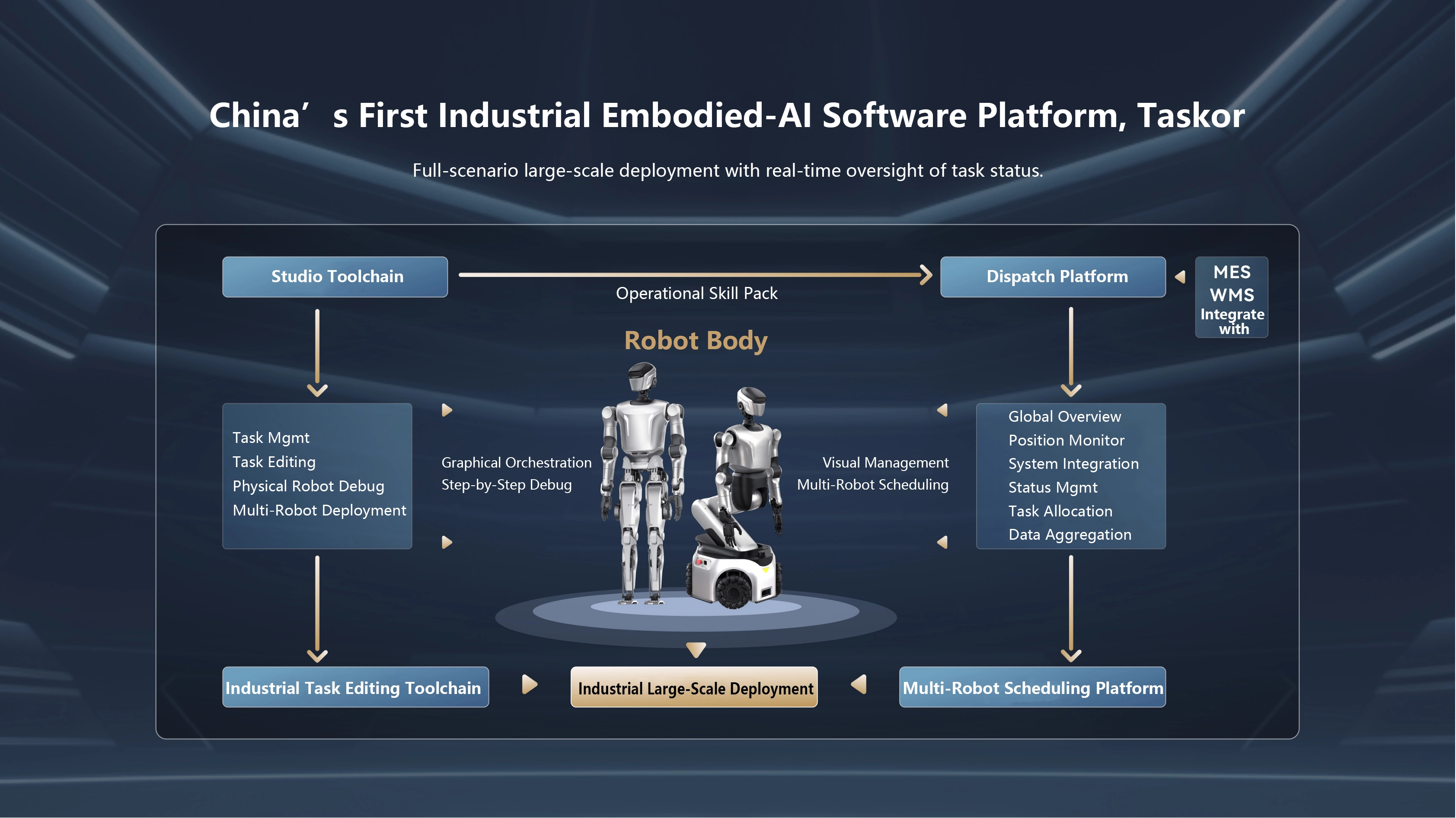Click the slide title mentioning Taskor
The width and height of the screenshot is (1456, 818).
pyautogui.click(x=727, y=115)
